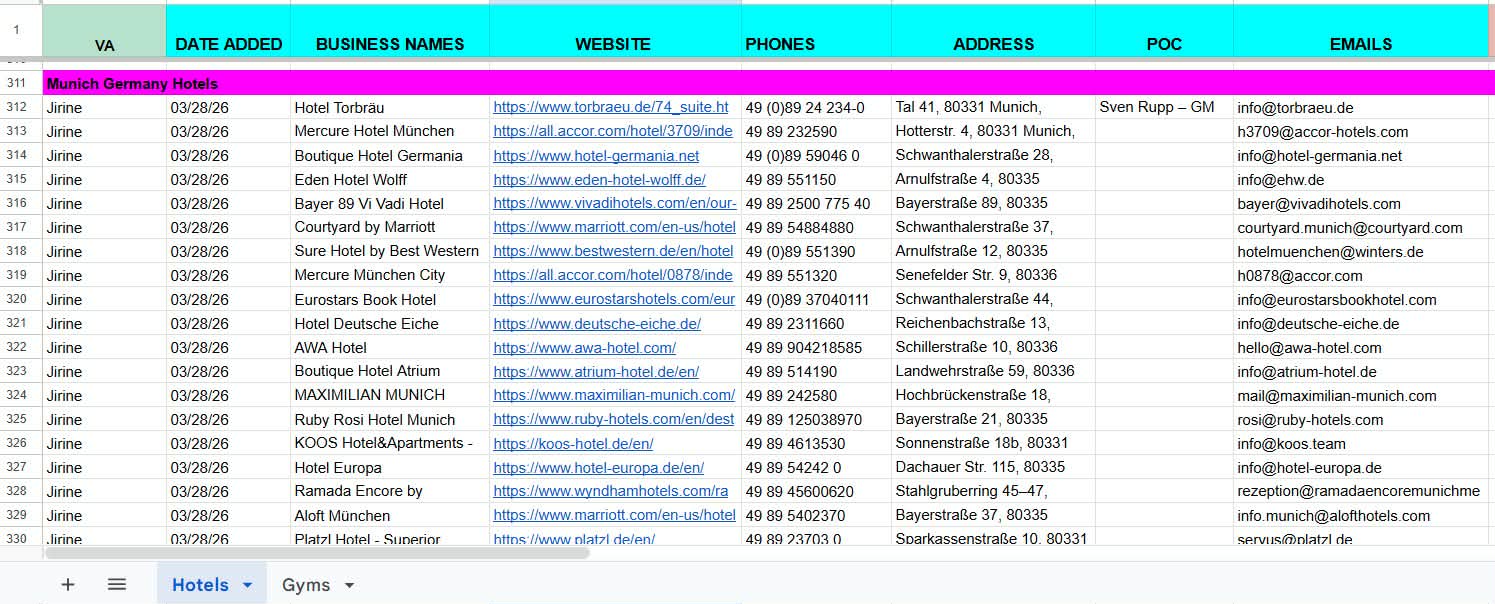Click the horizontal scrollbar thumb
The height and width of the screenshot is (604, 1495).
pyautogui.click(x=318, y=552)
